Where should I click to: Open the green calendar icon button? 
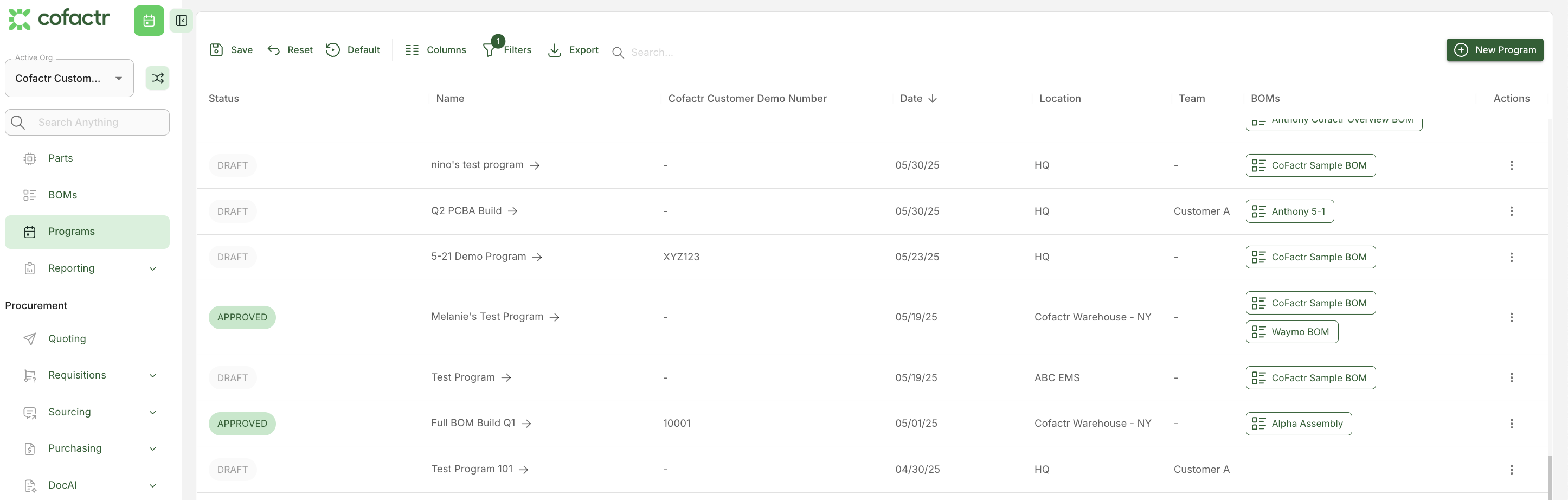(149, 21)
